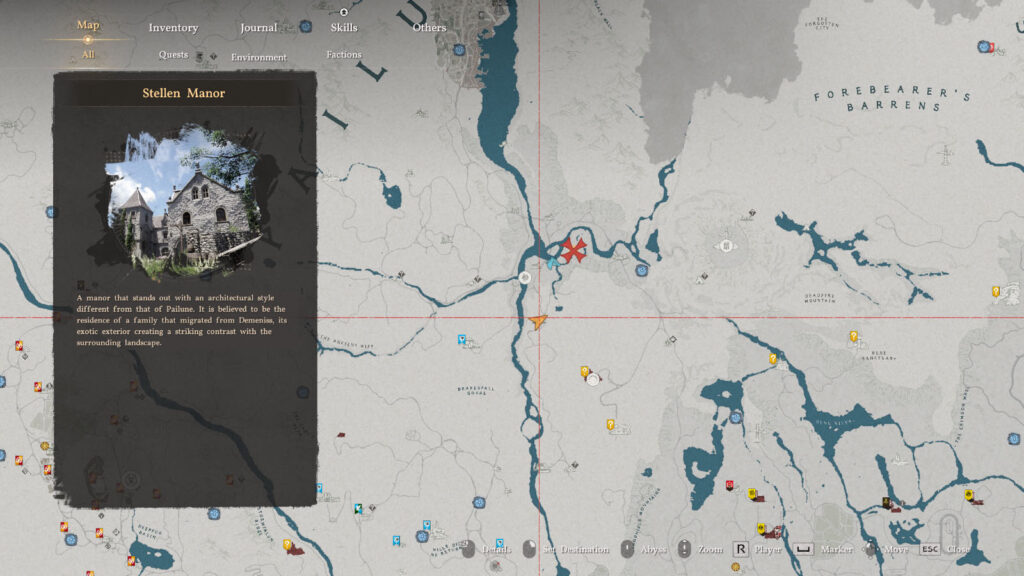Choose Set Destination at the bottom bar
This screenshot has width=1024, height=576.
pos(566,549)
